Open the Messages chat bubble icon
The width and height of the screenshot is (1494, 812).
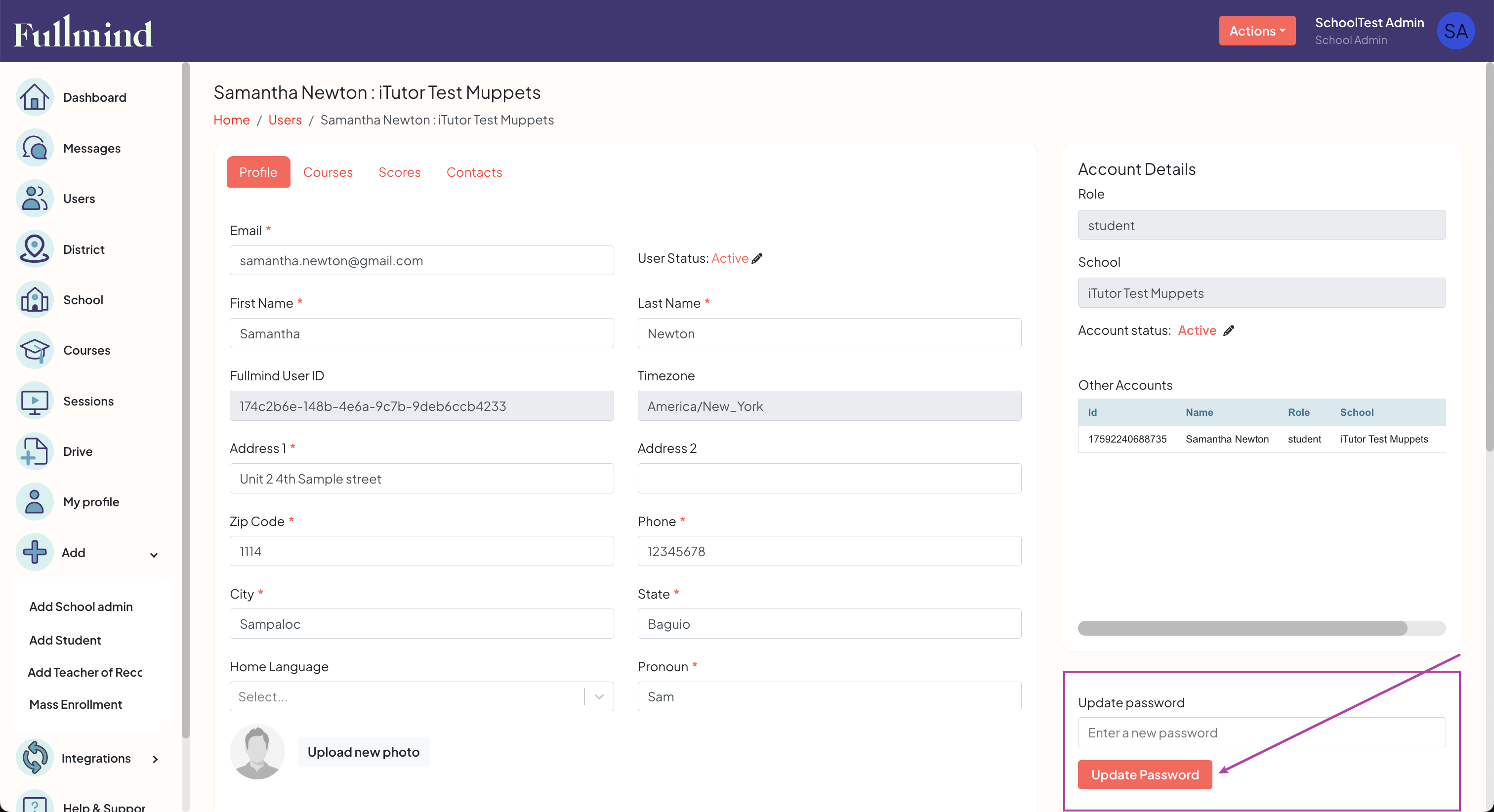click(x=34, y=148)
